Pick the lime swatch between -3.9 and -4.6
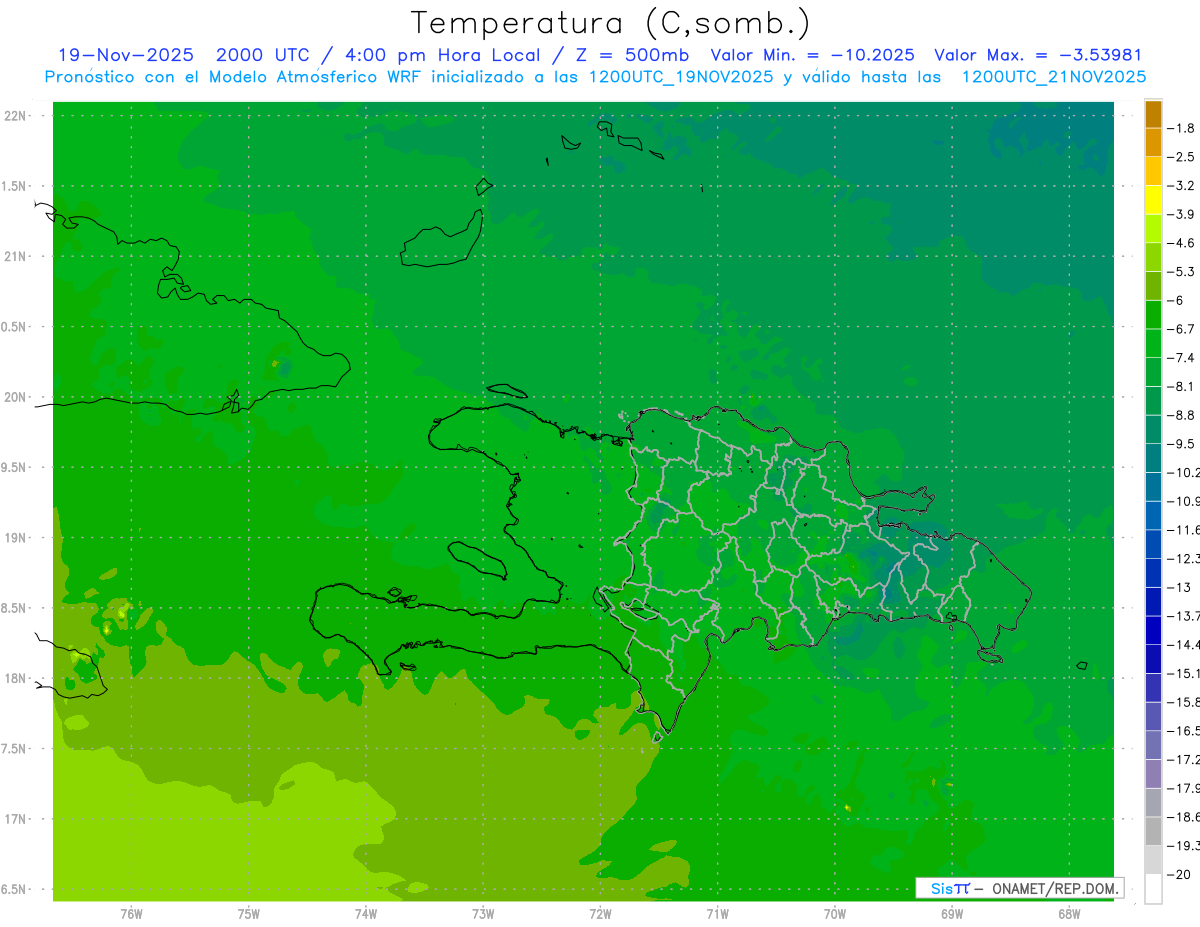The image size is (1200, 927). coord(1153,229)
